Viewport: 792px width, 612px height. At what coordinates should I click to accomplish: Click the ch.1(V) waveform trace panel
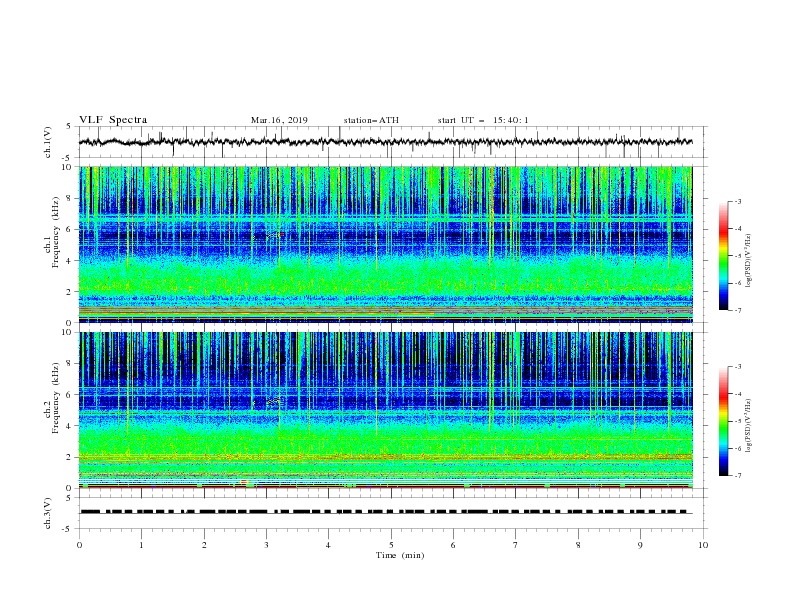(393, 142)
